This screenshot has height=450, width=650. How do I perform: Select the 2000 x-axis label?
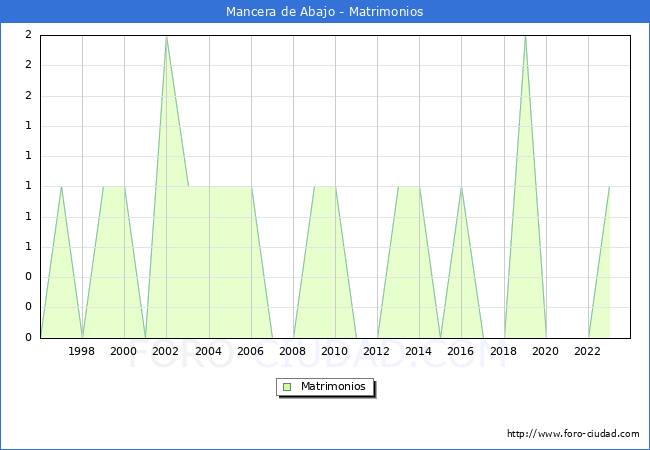124,351
